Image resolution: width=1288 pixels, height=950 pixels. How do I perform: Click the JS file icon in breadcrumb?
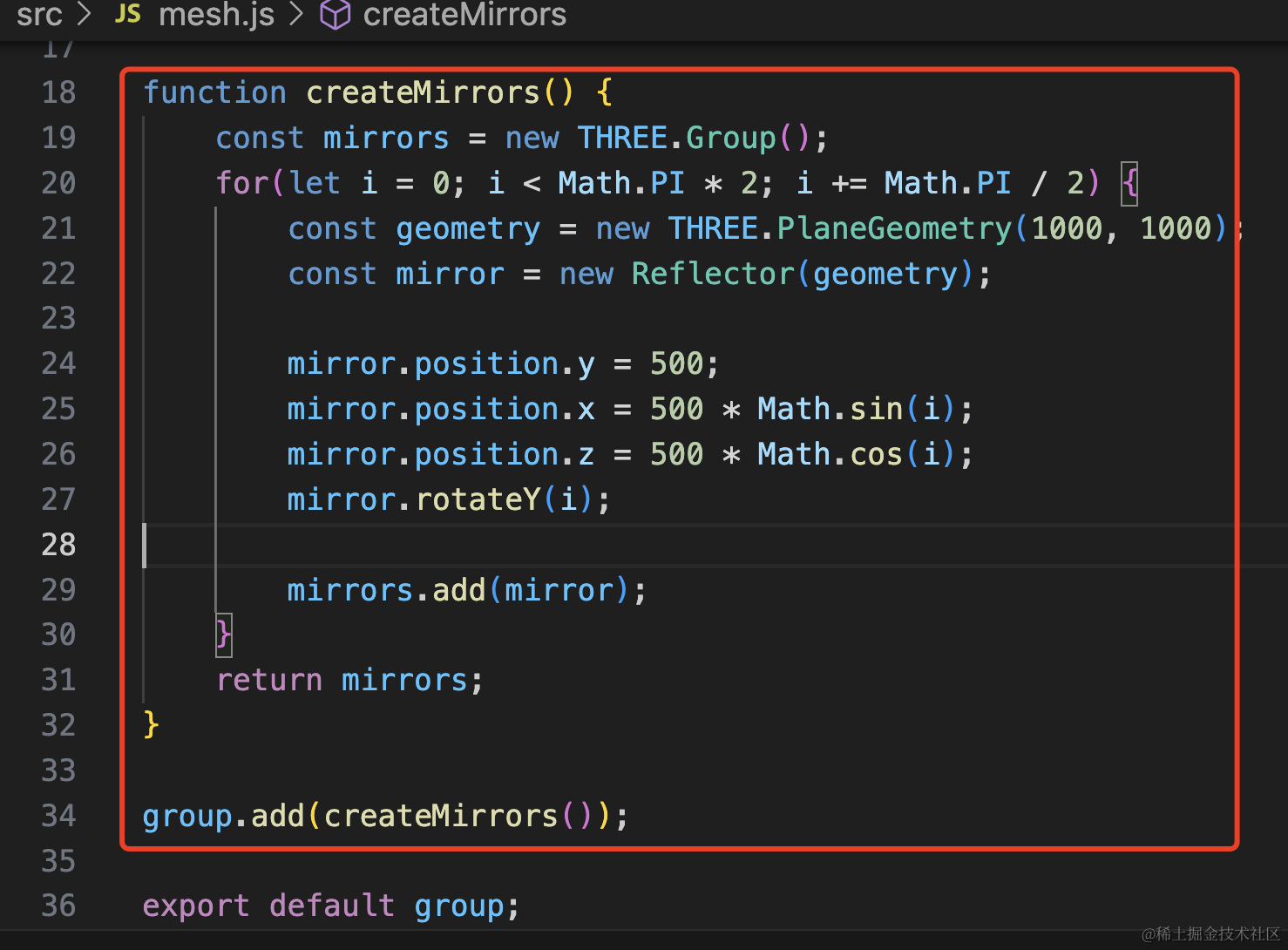click(128, 13)
